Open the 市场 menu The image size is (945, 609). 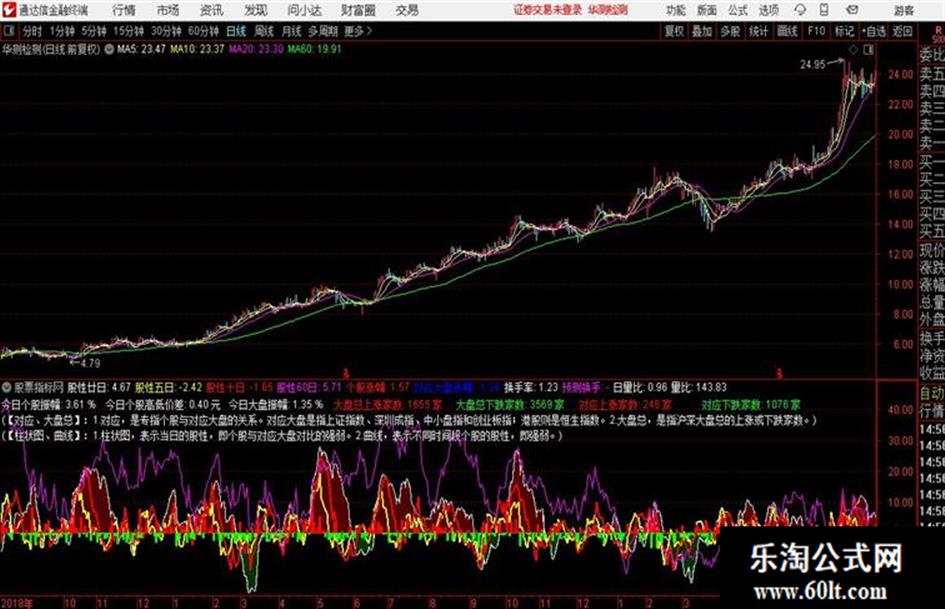point(168,10)
